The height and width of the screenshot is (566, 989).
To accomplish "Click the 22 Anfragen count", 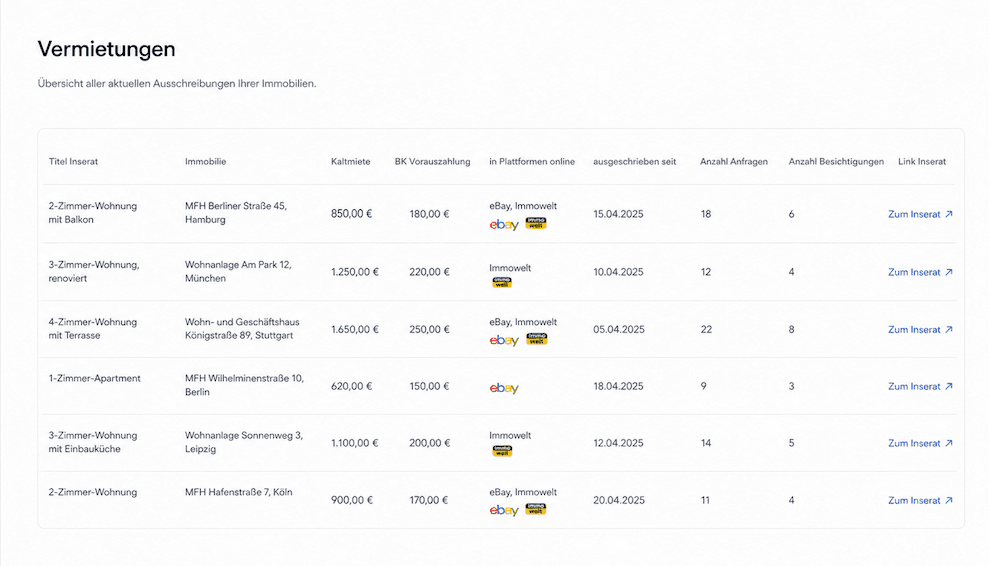I will click(706, 329).
